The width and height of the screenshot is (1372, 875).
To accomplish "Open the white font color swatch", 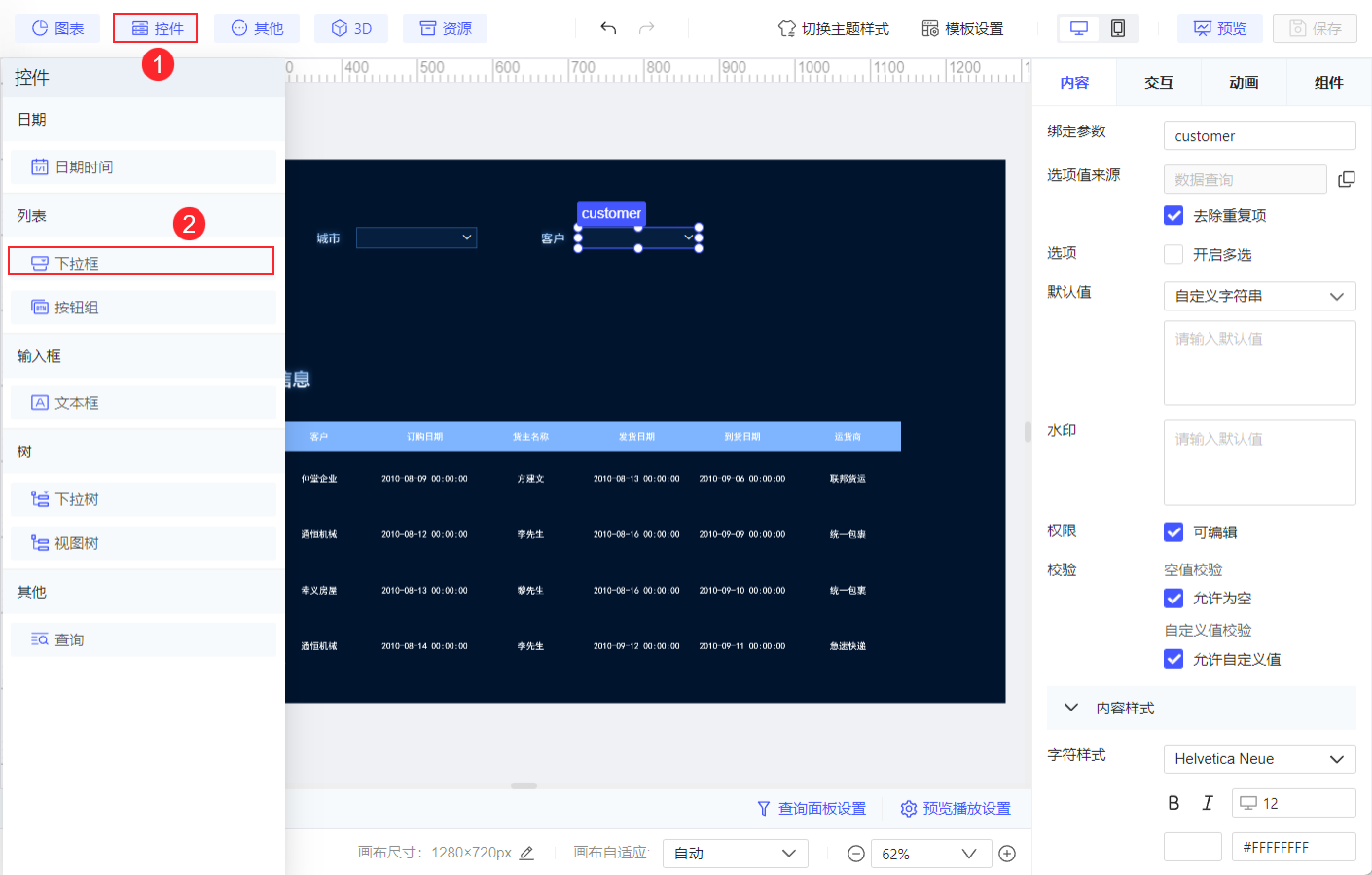I will coord(1192,847).
